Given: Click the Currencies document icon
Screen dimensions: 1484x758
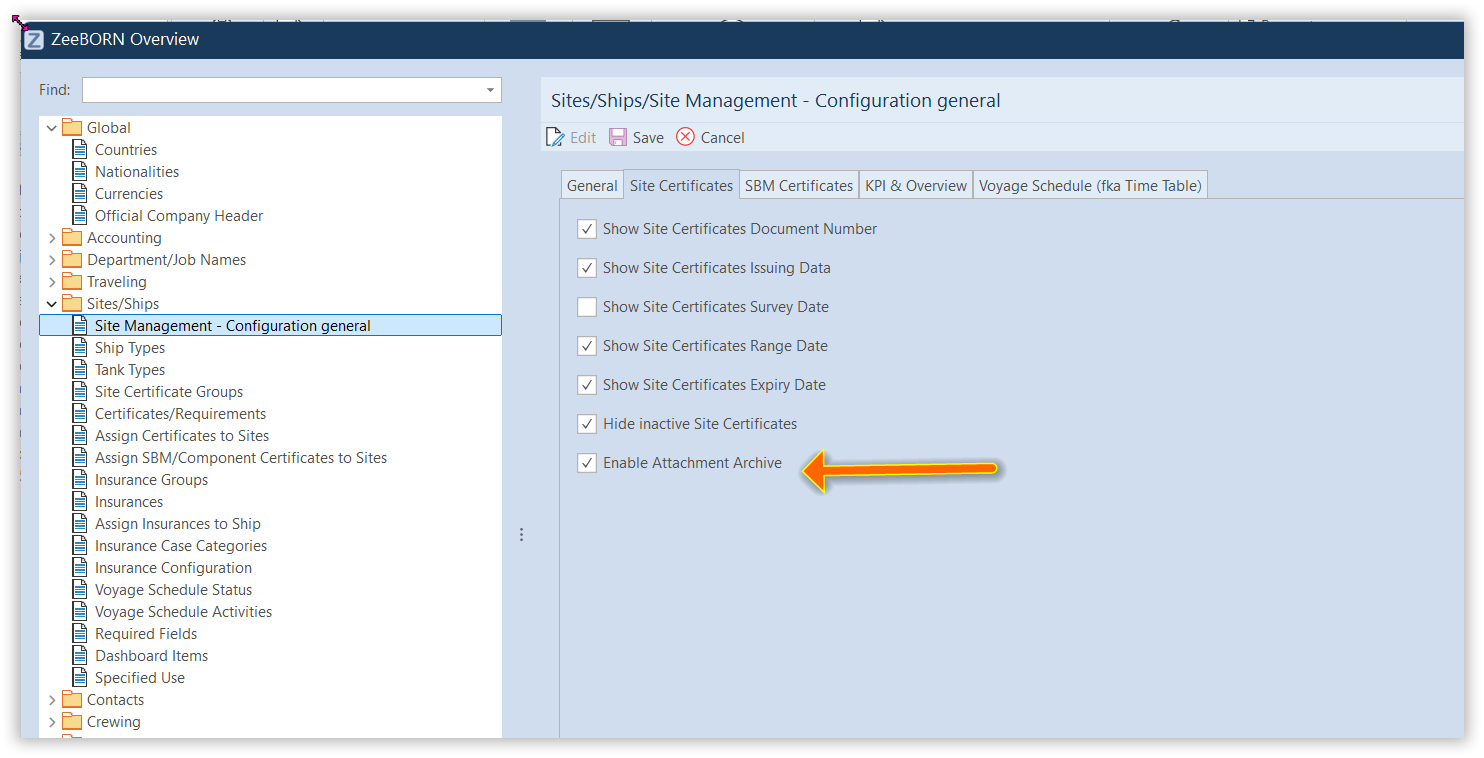Looking at the screenshot, I should pyautogui.click(x=80, y=194).
